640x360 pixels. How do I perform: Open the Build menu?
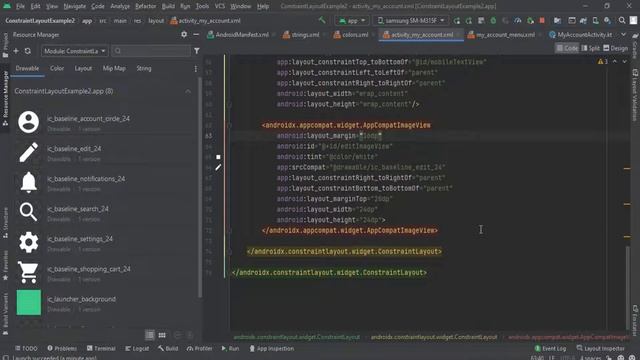168,6
